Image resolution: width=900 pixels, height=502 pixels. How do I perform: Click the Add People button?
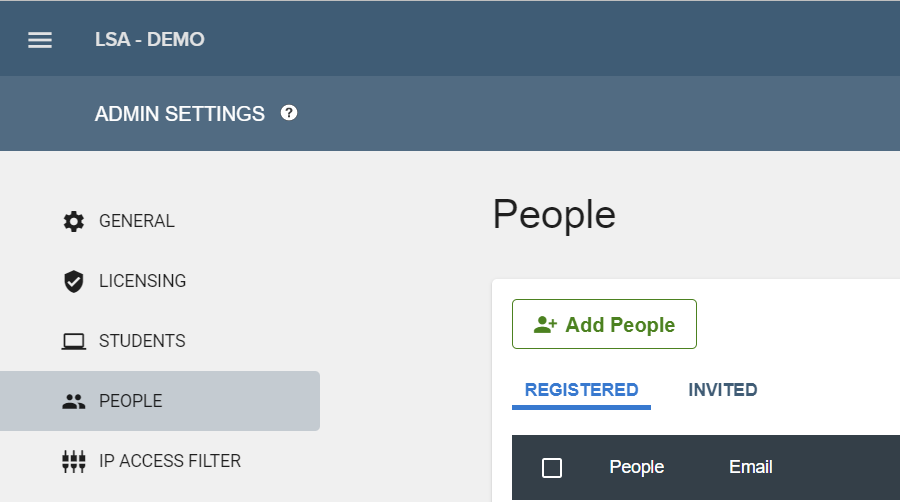point(604,324)
